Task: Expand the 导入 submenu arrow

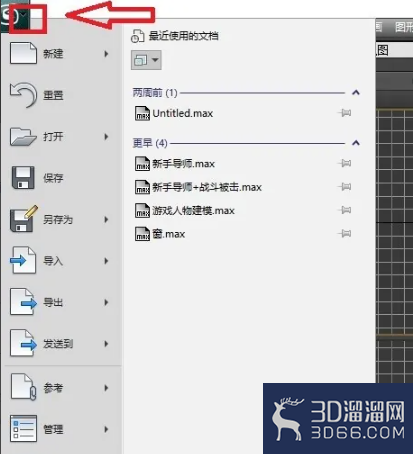Action: tap(106, 261)
